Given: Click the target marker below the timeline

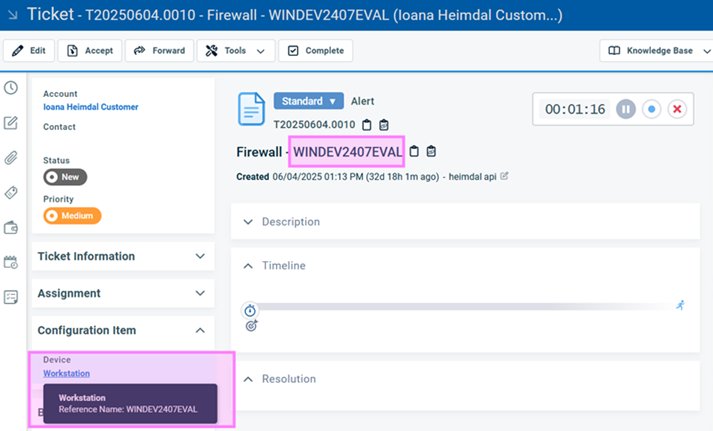Looking at the screenshot, I should click(251, 326).
